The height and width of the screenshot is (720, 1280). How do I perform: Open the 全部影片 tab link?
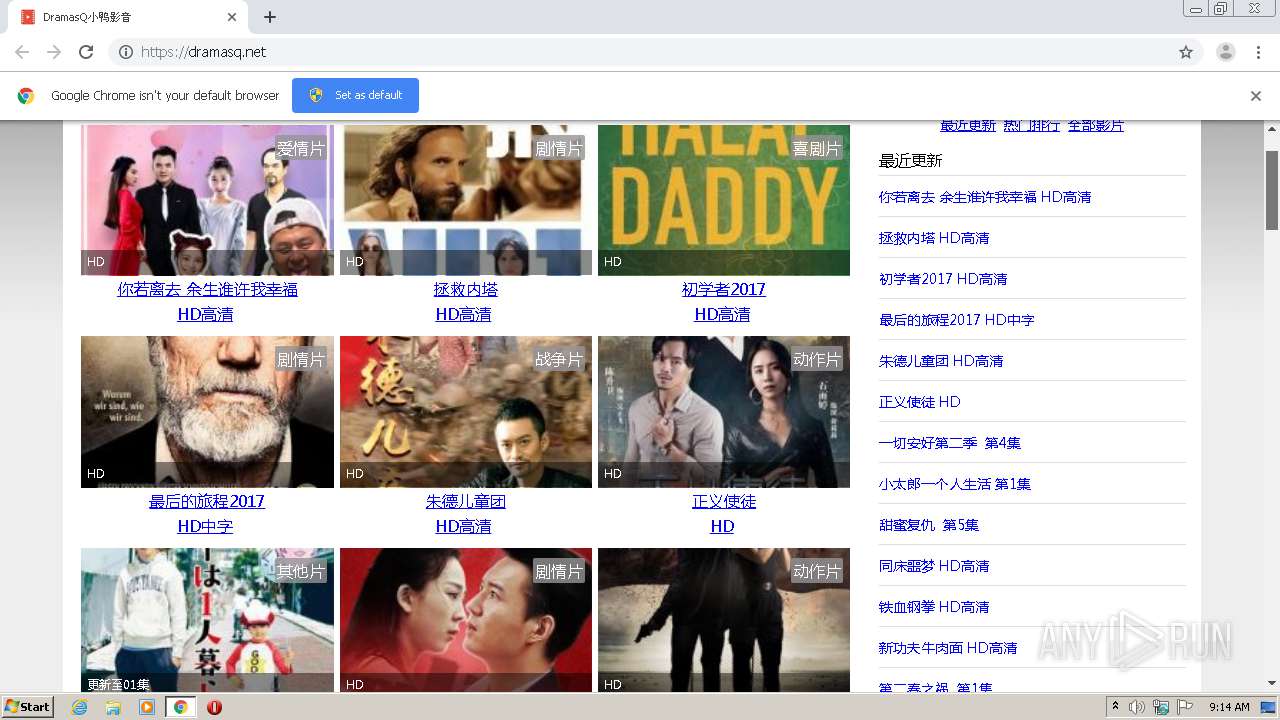(1096, 126)
